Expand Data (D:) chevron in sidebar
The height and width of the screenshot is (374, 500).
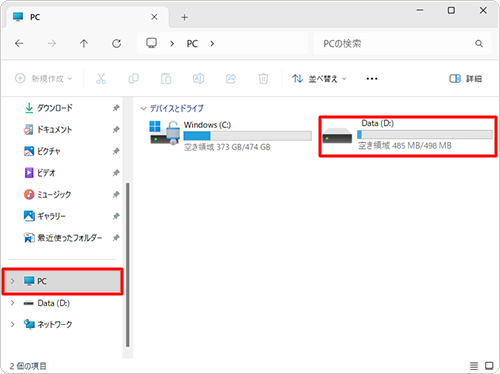(13, 303)
